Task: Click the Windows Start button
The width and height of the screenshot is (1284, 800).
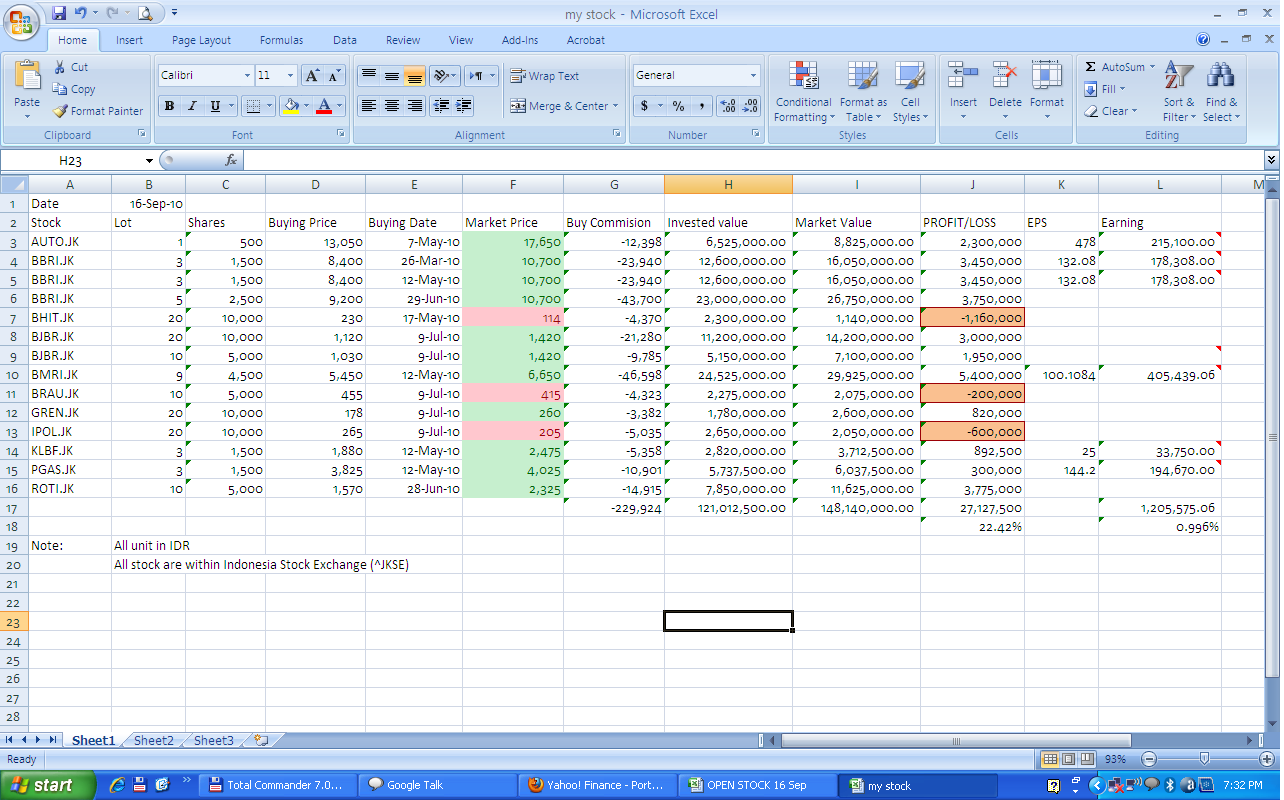Action: coord(47,785)
